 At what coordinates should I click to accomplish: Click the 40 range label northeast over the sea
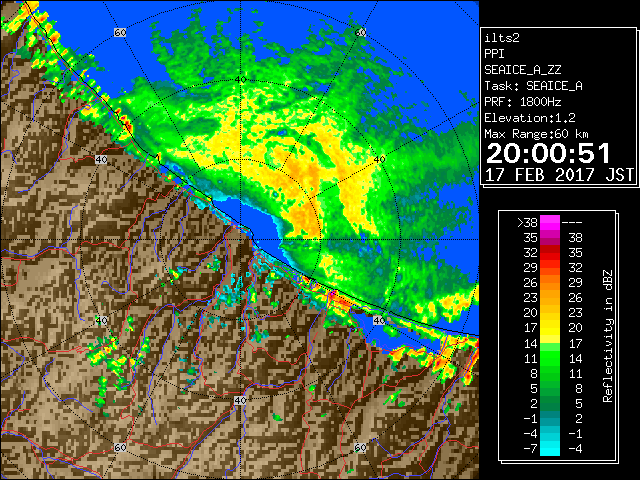(379, 159)
